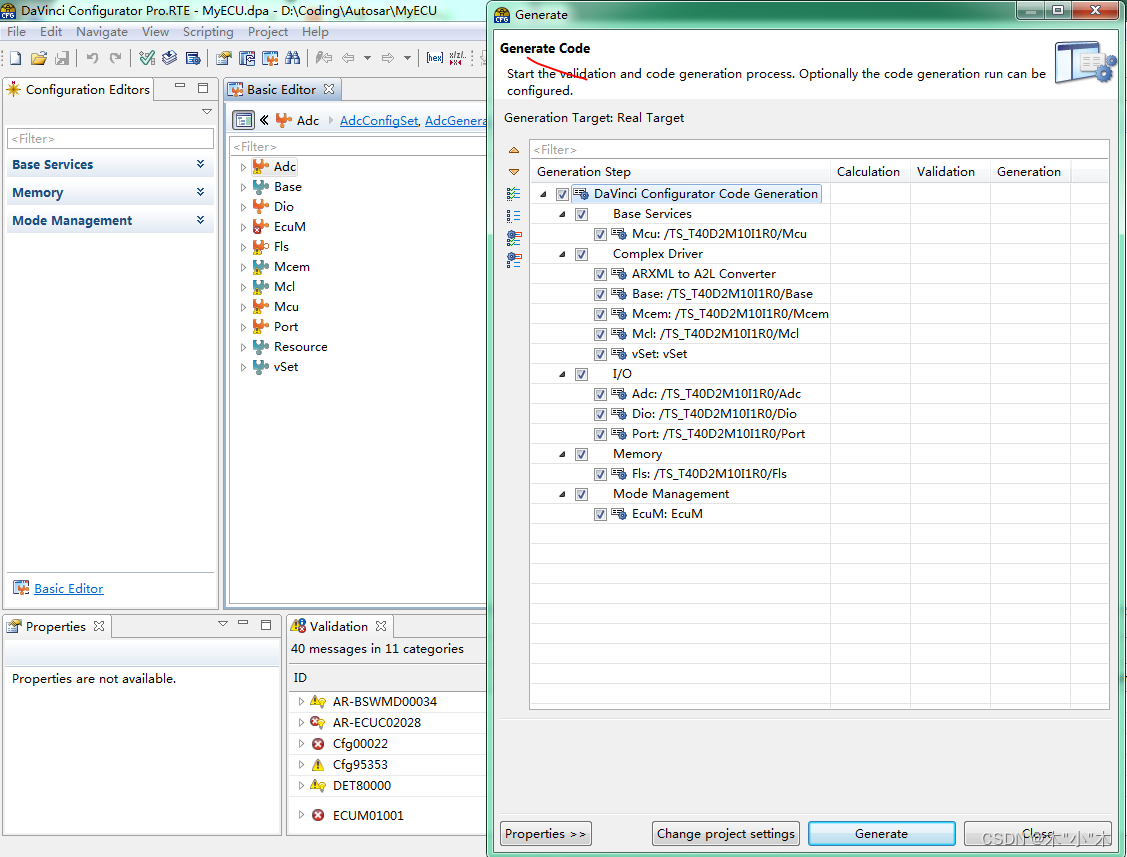1127x857 pixels.
Task: Expand the AR-BSWMD00034 validation entry
Action: 301,702
